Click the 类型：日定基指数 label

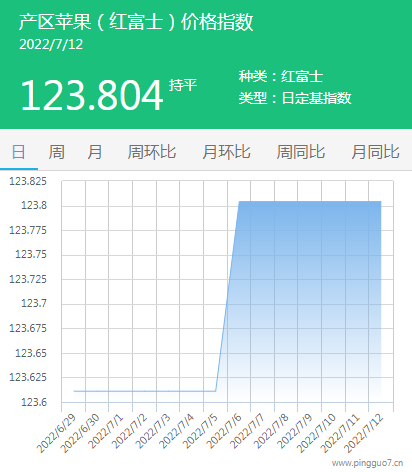point(295,98)
